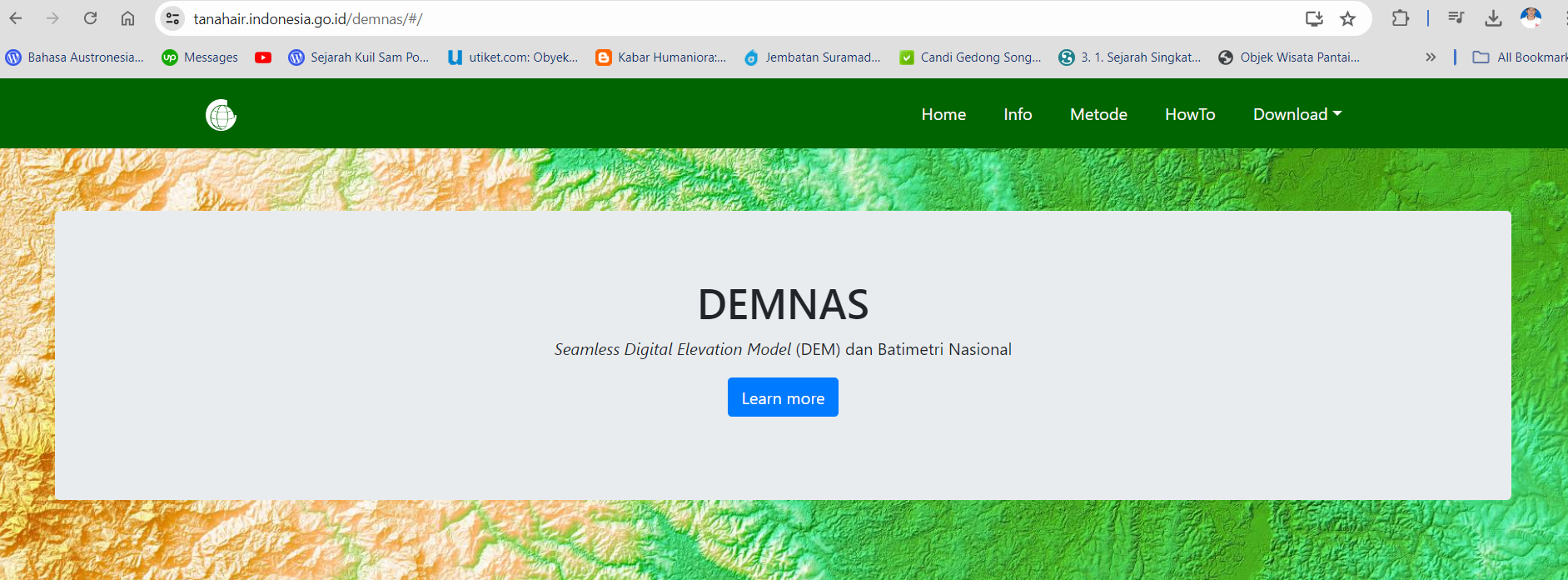This screenshot has height=580, width=1568.
Task: View site information icon in address bar
Action: pyautogui.click(x=172, y=18)
